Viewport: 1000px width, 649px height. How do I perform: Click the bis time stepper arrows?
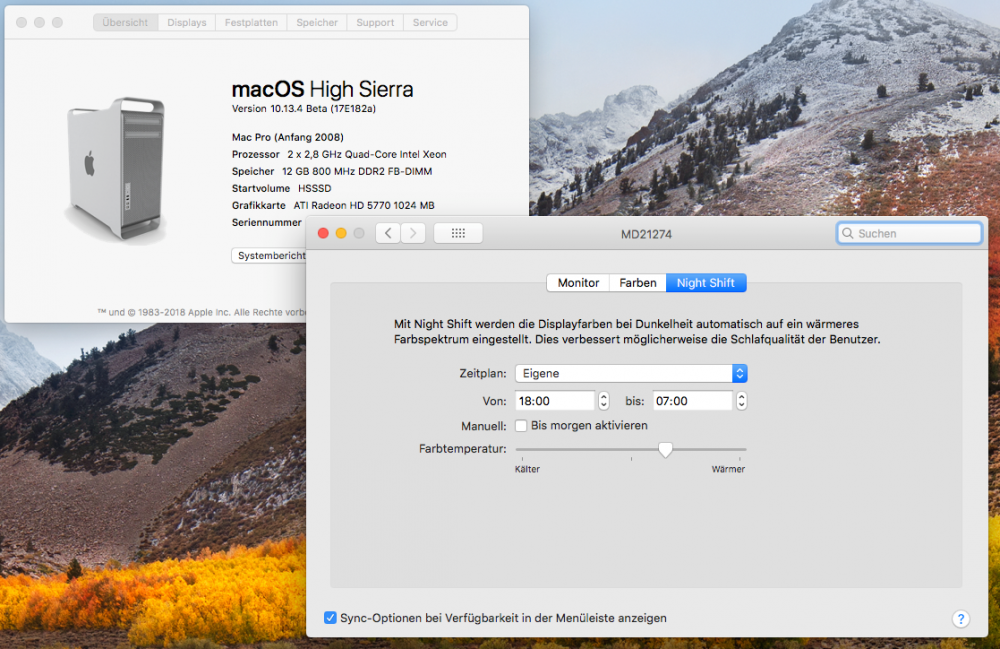click(741, 401)
